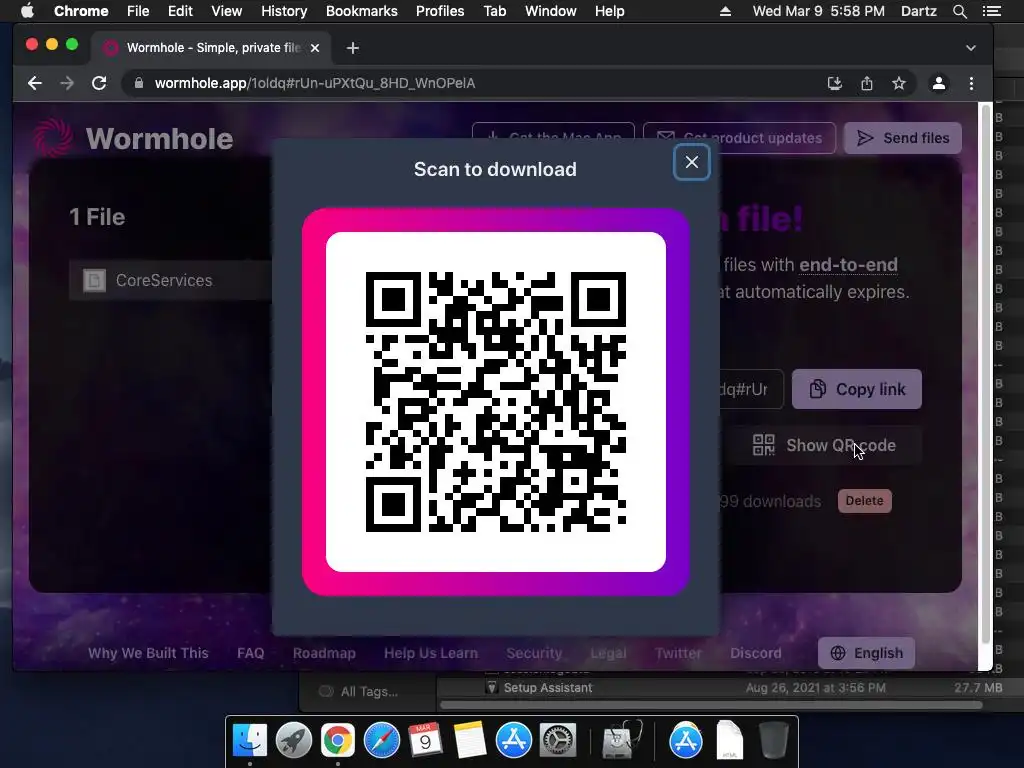
Task: Bookmark this page with the star icon
Action: (899, 83)
